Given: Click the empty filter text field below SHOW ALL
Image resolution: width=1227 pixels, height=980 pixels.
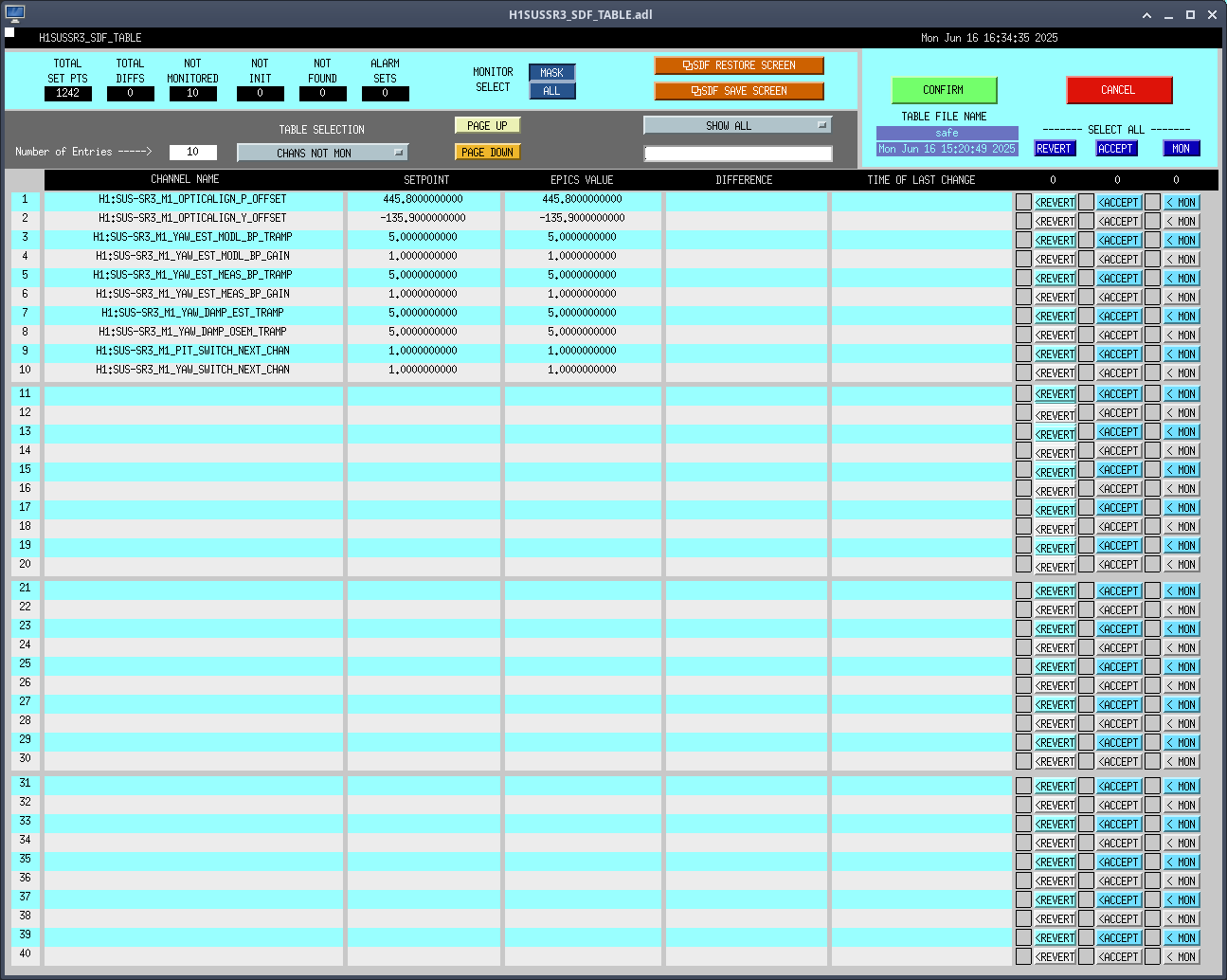Looking at the screenshot, I should [x=738, y=154].
